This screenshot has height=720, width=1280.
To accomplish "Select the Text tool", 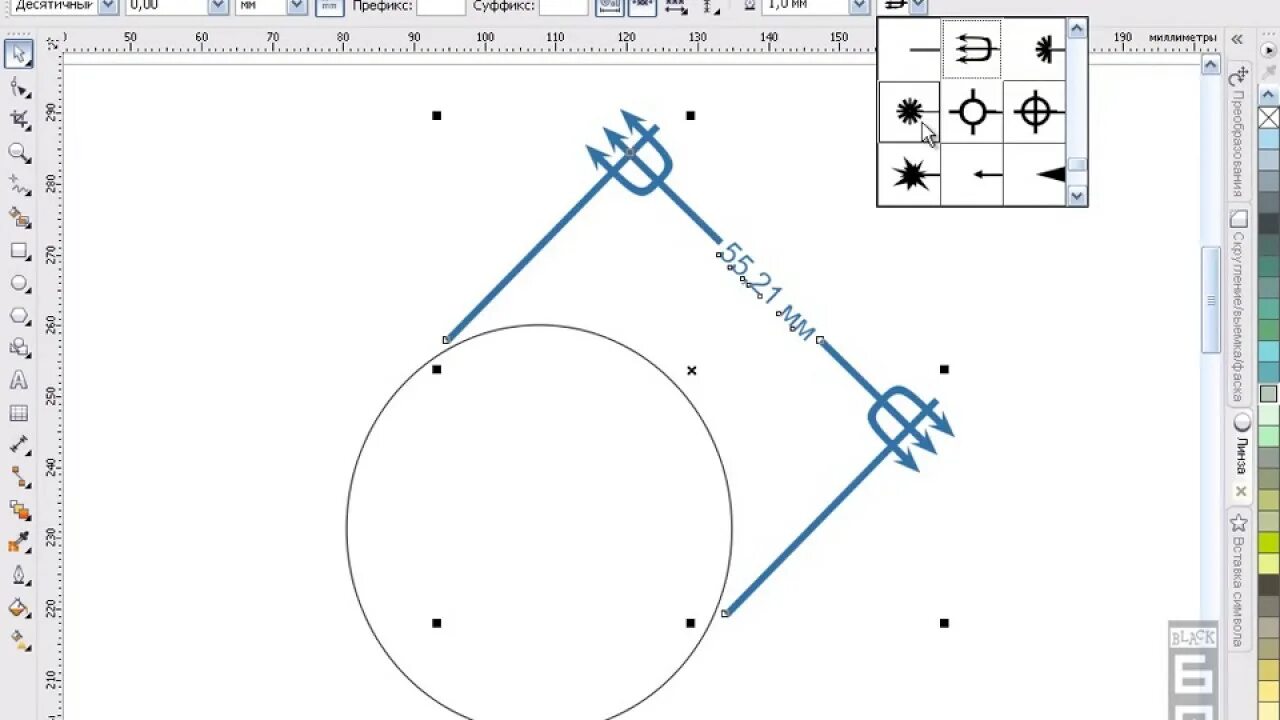I will 18,380.
